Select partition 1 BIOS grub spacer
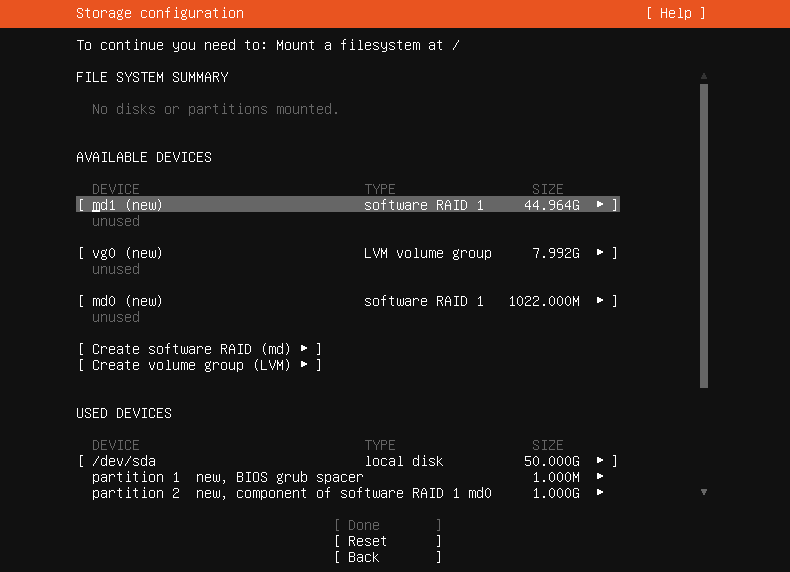Viewport: 790px width, 572px height. point(348,477)
